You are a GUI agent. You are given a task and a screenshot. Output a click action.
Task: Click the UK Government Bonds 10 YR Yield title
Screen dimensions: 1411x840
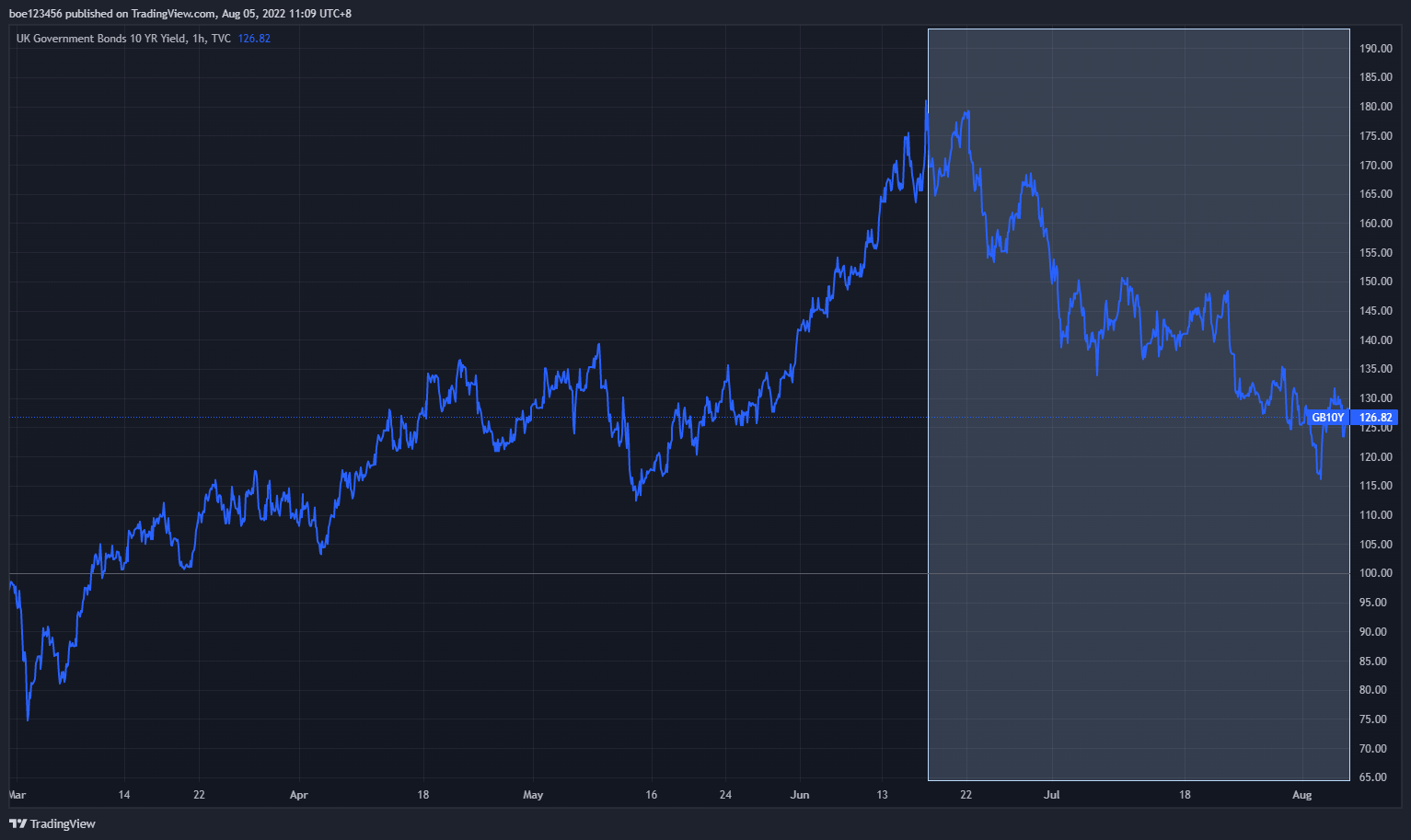tap(100, 39)
